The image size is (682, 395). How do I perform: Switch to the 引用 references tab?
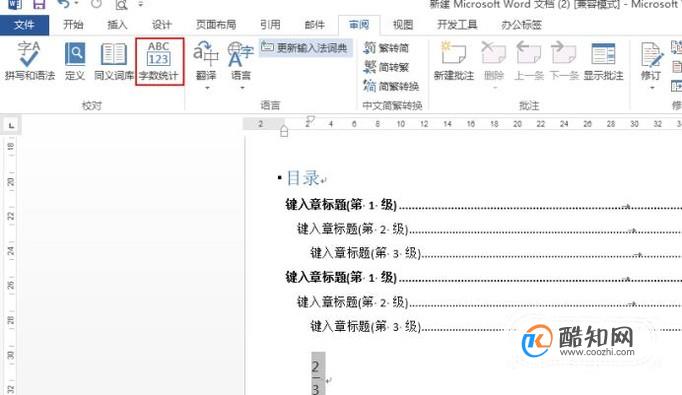(270, 25)
